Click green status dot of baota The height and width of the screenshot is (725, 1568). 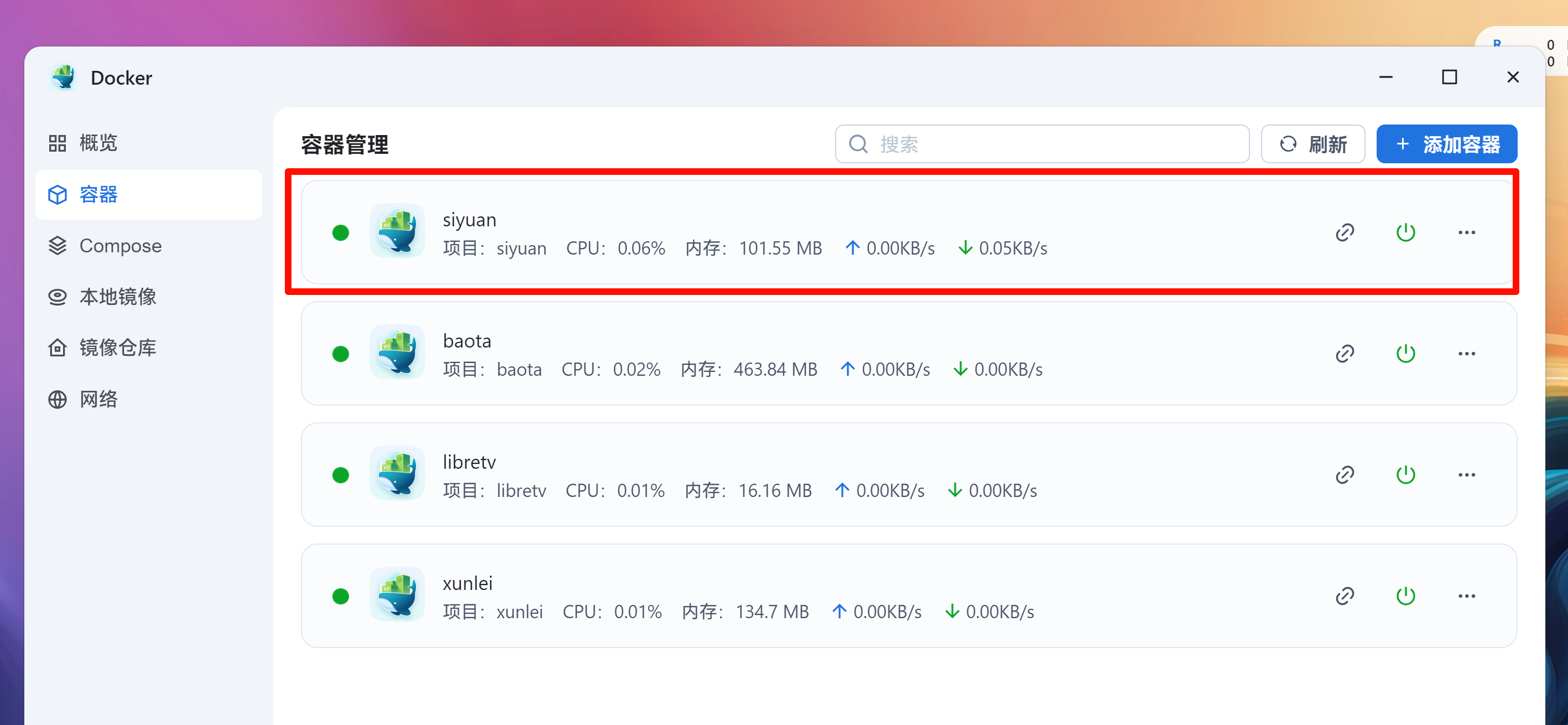click(x=341, y=353)
